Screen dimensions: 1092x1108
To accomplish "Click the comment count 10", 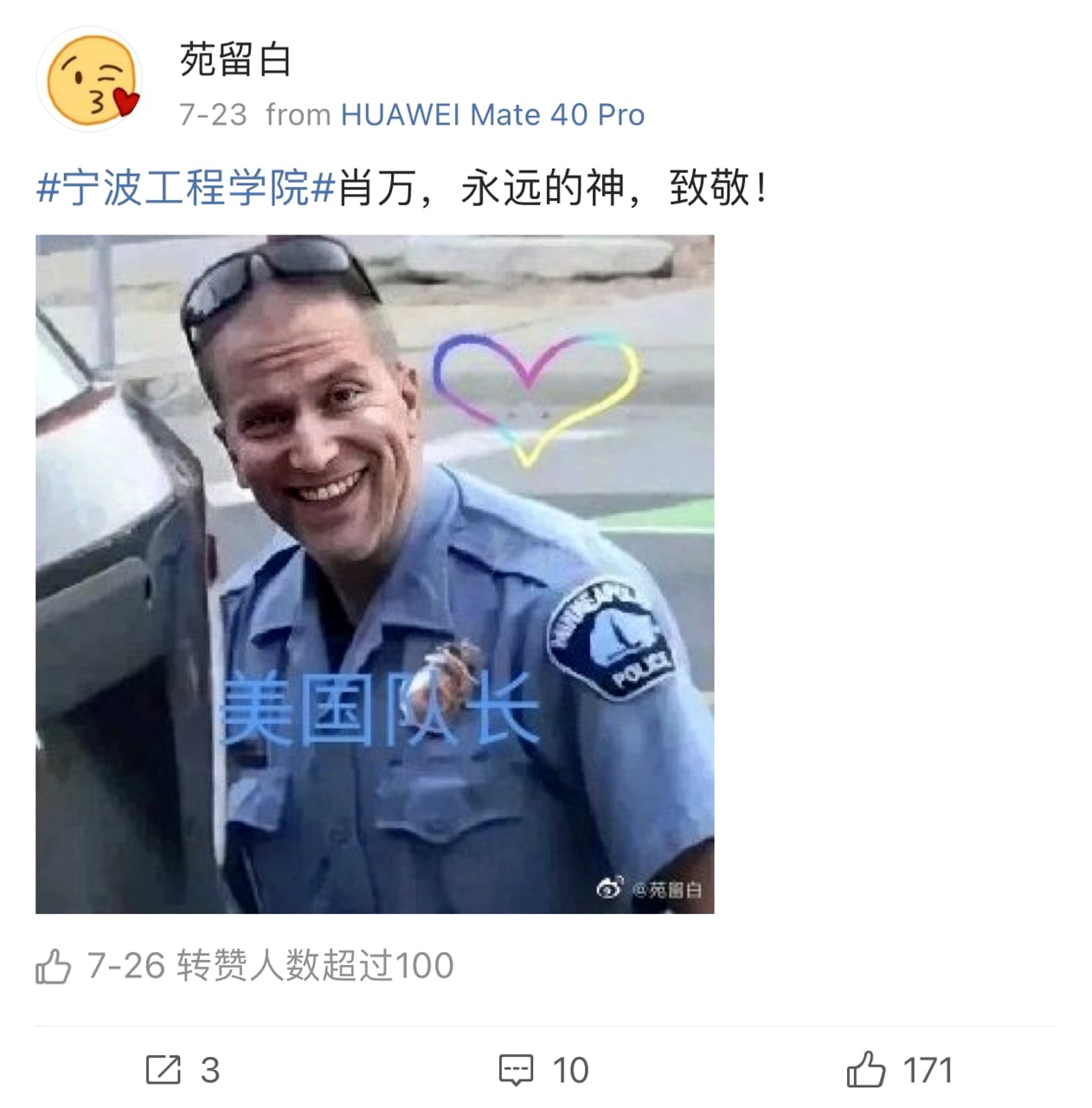I will [x=570, y=1071].
